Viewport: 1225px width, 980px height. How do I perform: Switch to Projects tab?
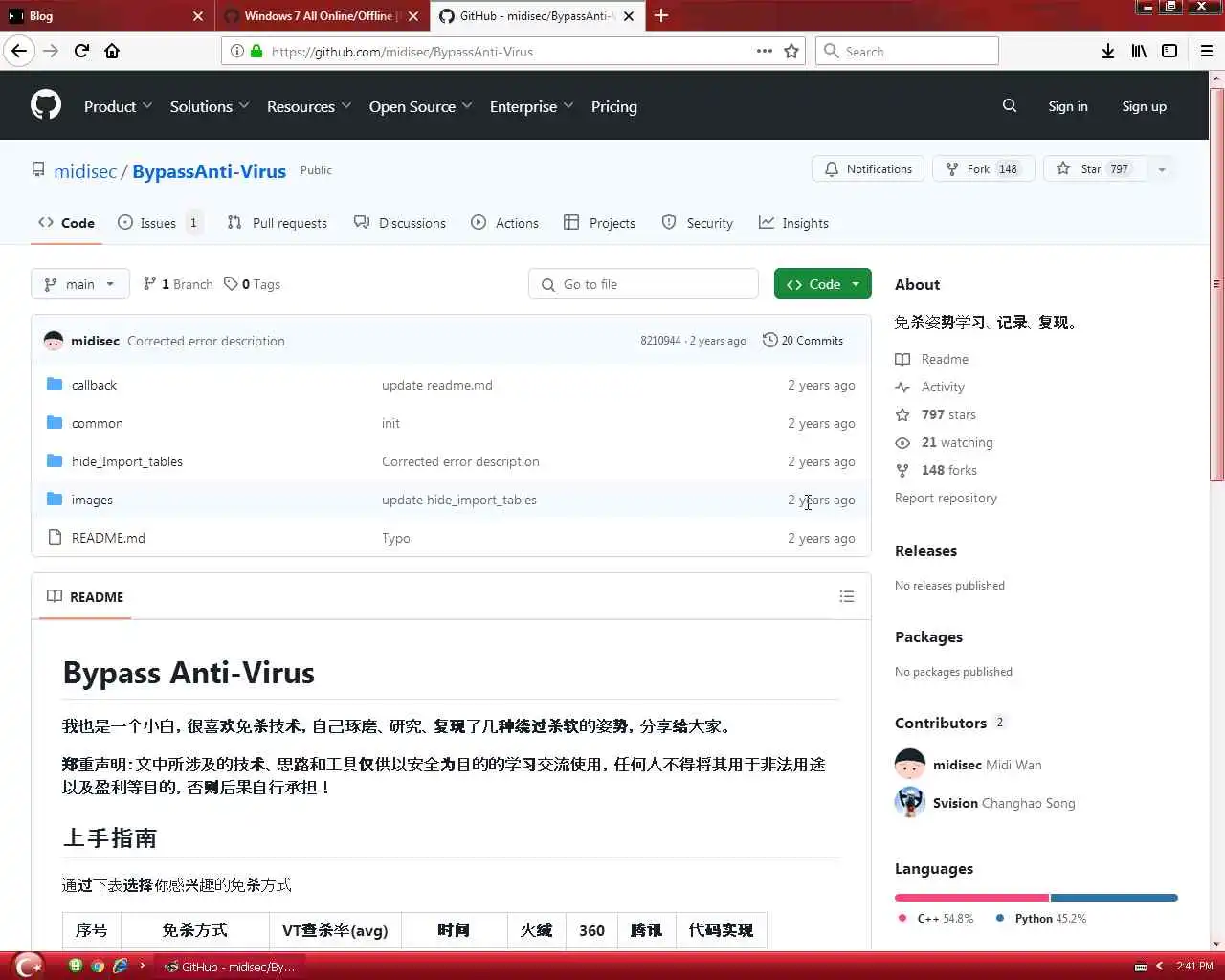[x=600, y=223]
